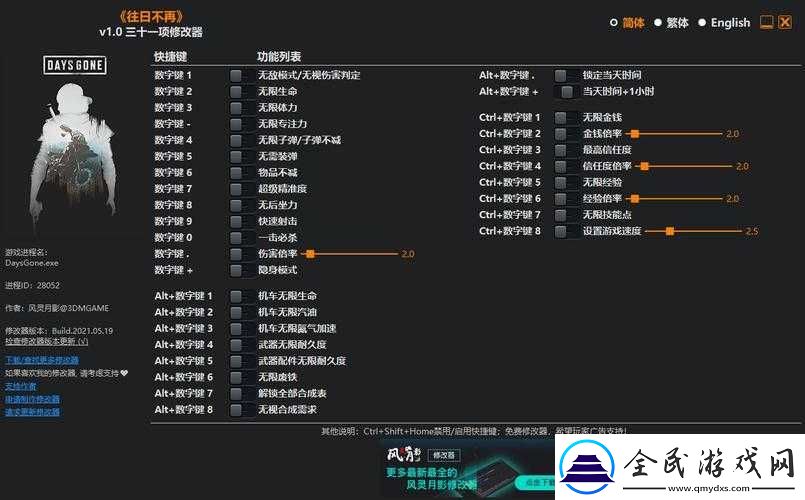Click the hotkey label Alt+数字键 1

(183, 296)
